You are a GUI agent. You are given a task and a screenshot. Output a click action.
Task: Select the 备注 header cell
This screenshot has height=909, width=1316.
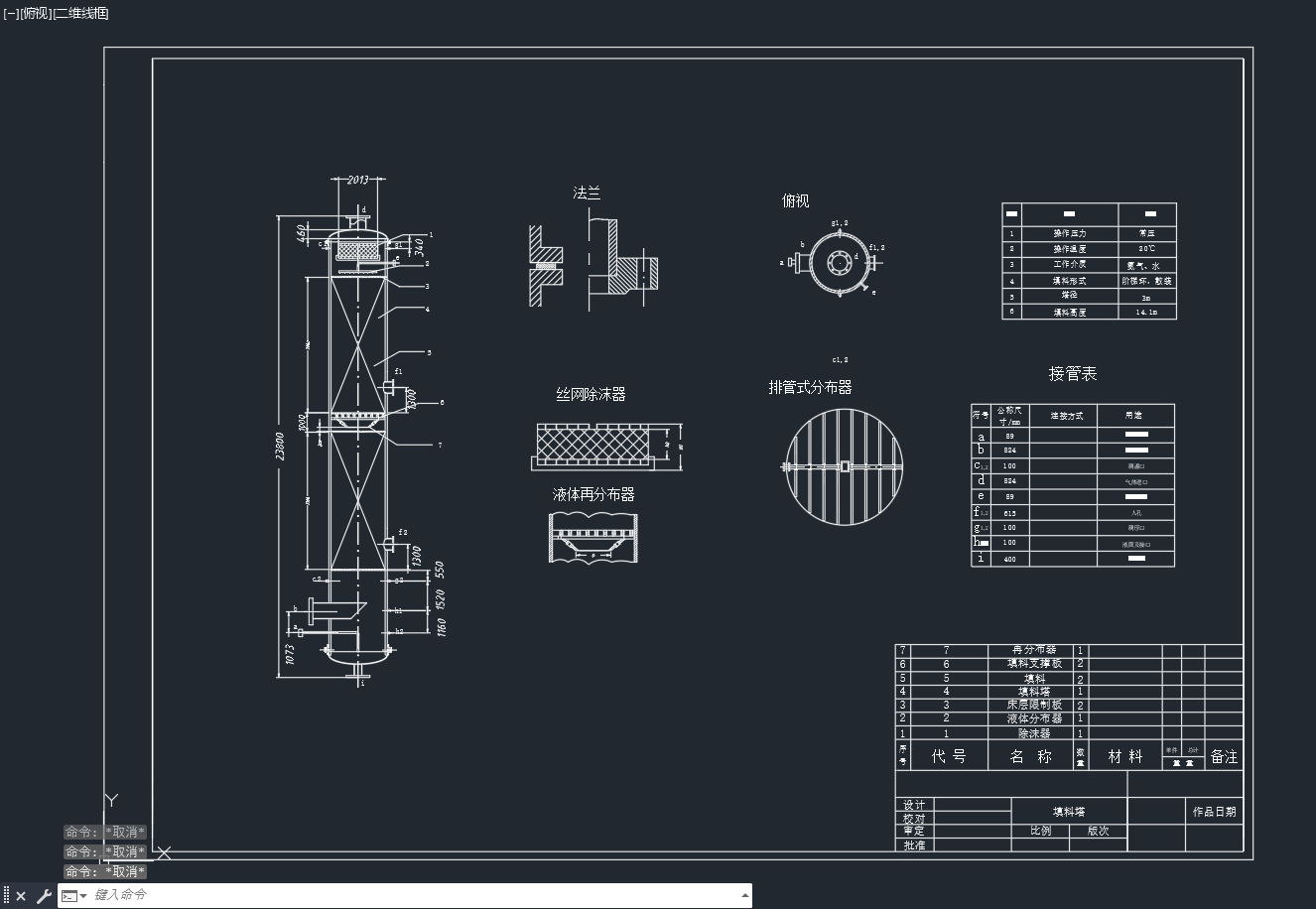[1224, 756]
